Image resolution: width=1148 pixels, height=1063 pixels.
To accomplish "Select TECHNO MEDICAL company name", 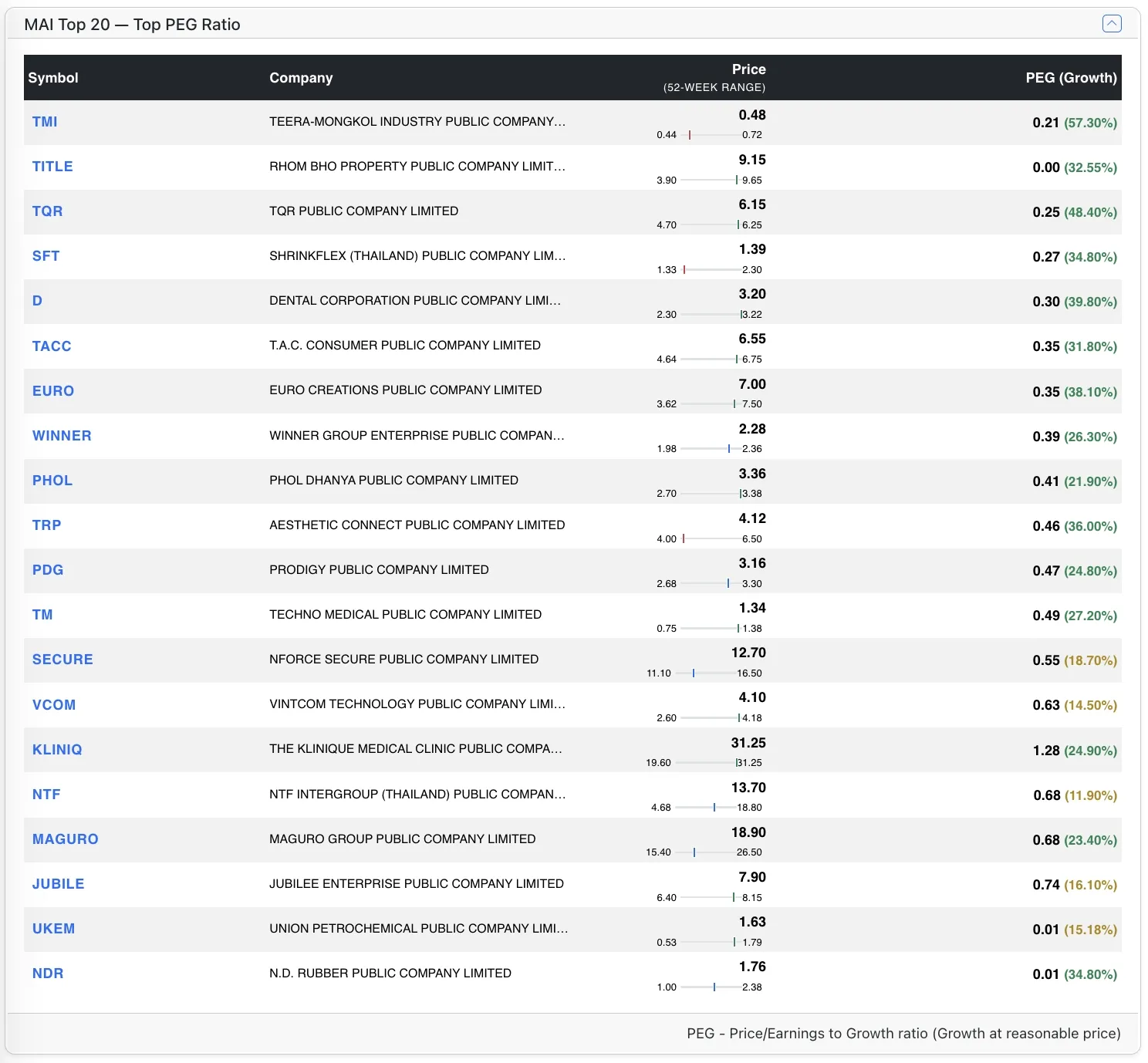I will [x=406, y=615].
